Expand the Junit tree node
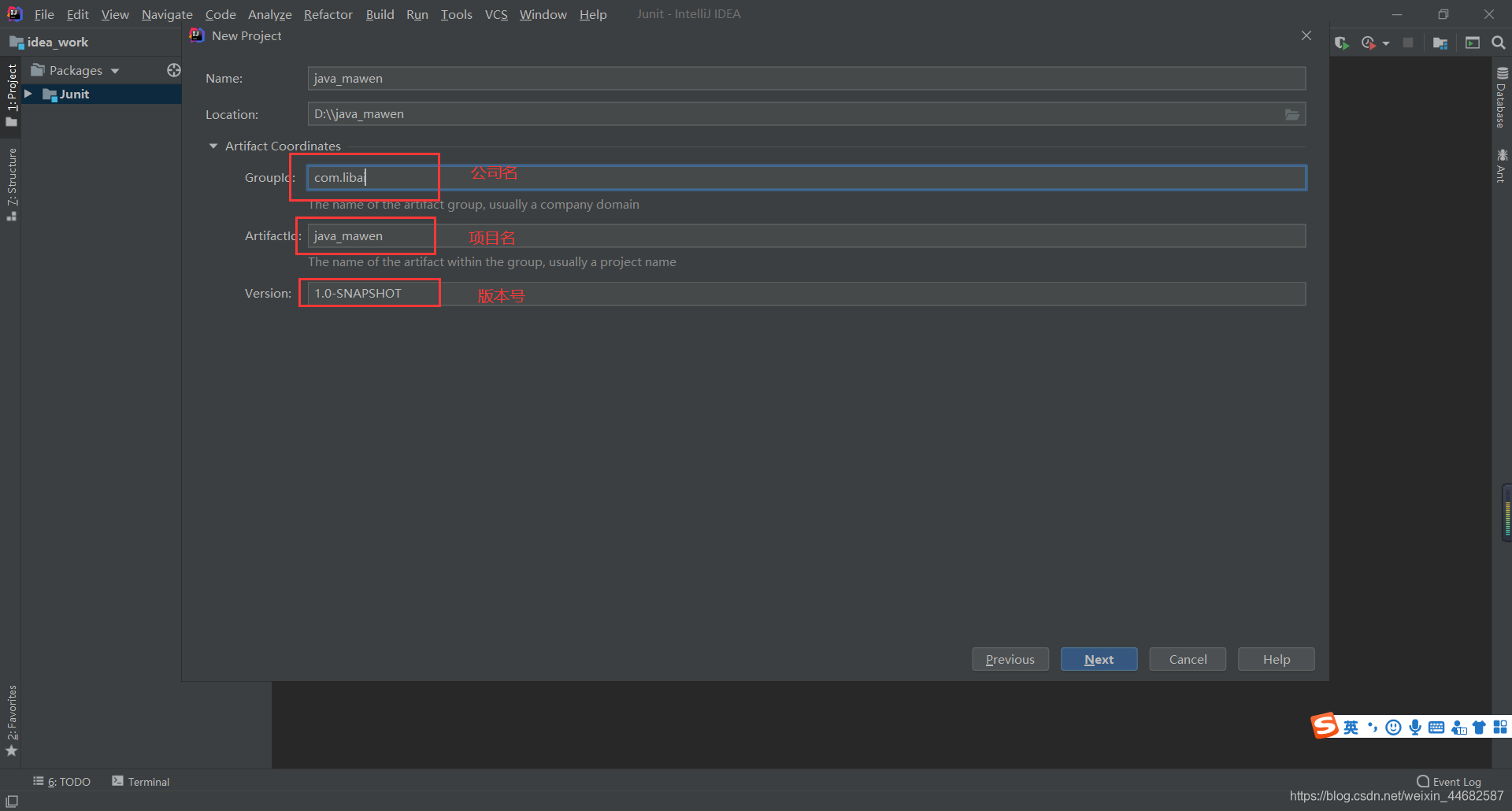The image size is (1512, 811). pos(28,94)
